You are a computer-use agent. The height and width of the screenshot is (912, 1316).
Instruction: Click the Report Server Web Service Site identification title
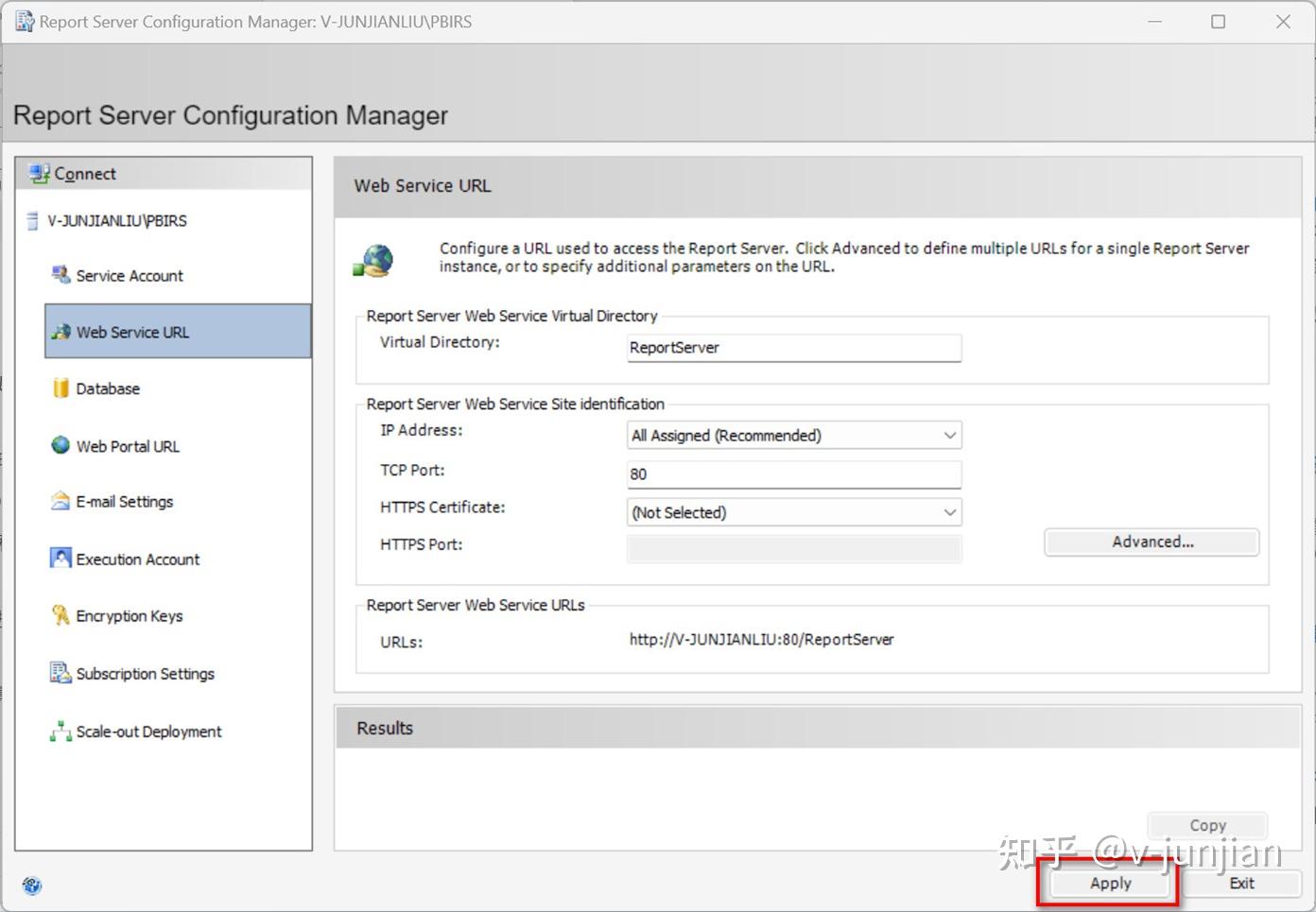(515, 404)
